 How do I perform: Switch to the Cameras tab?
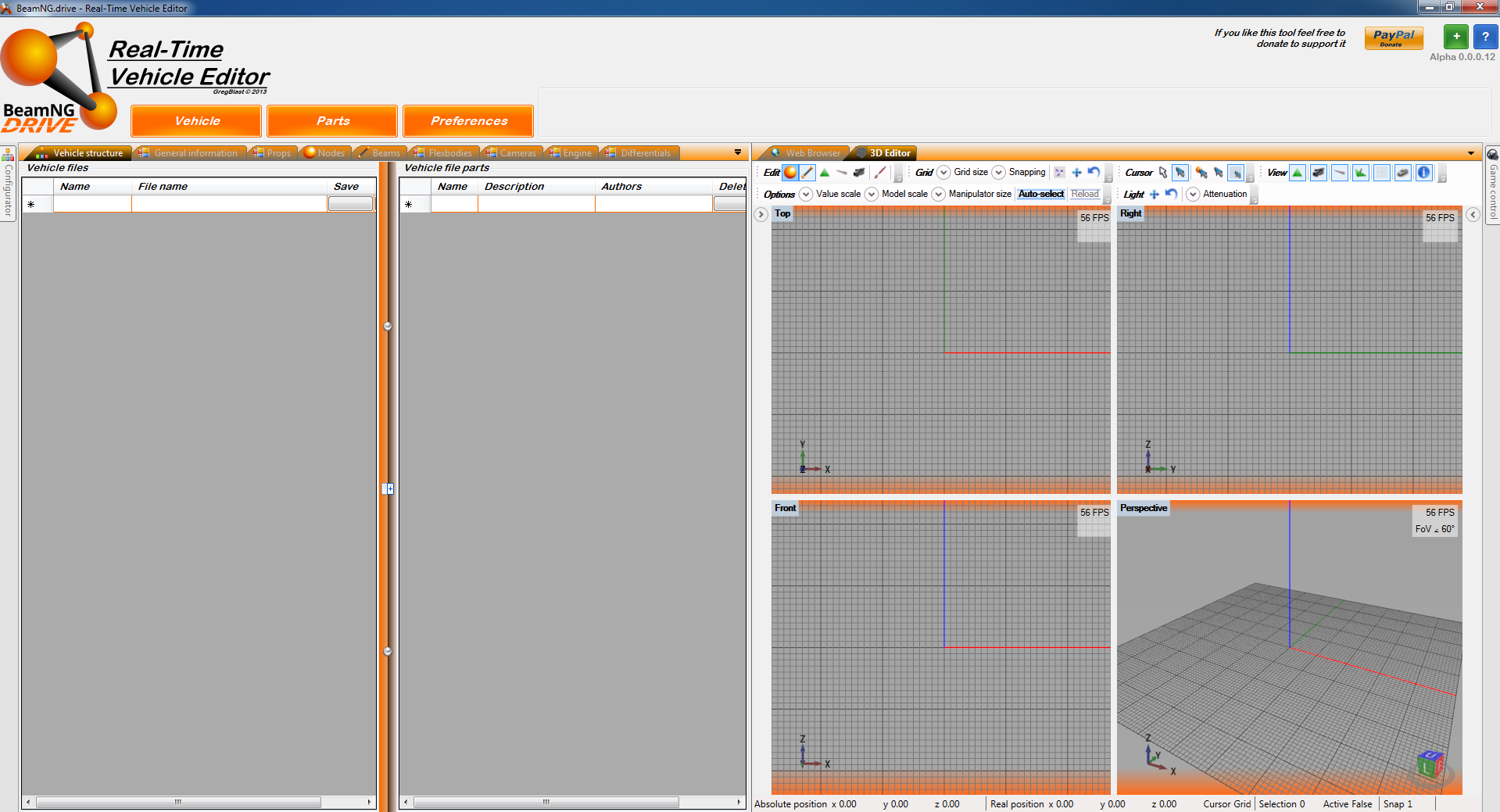(511, 153)
